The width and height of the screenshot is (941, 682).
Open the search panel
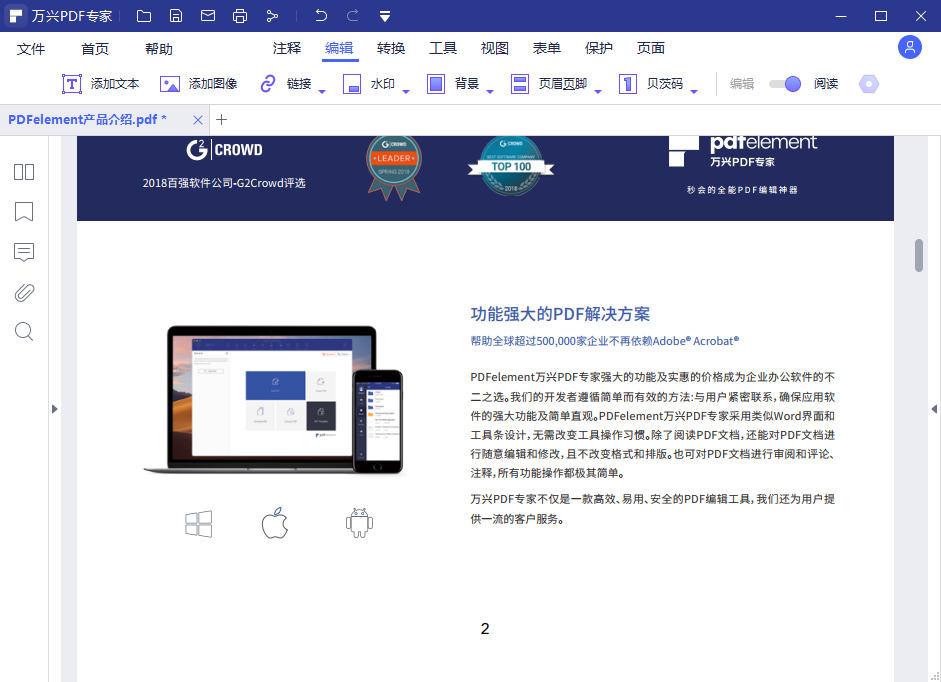tap(23, 331)
